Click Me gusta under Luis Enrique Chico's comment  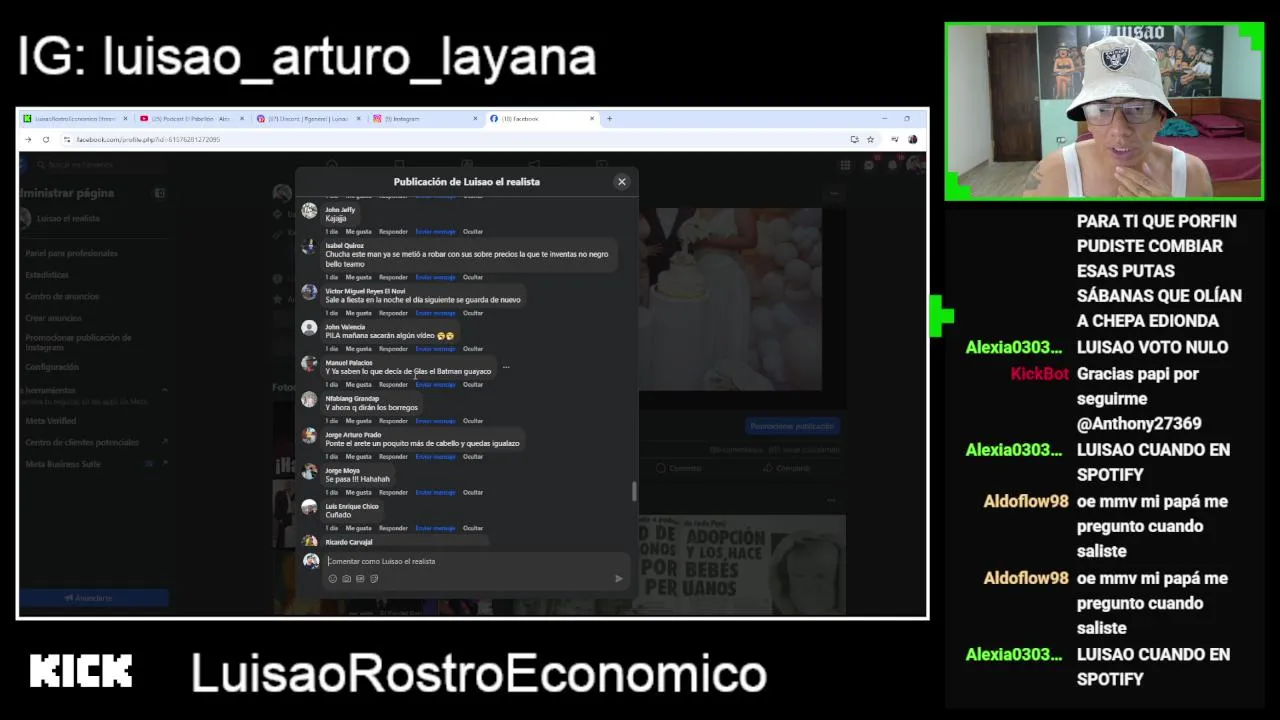(358, 528)
